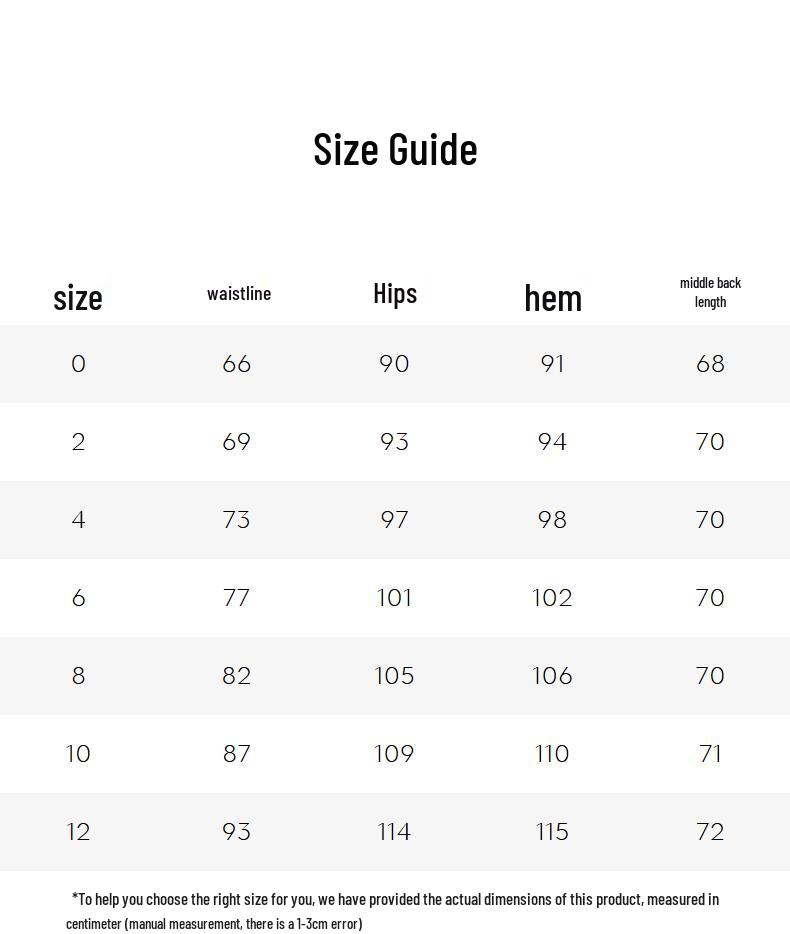
Task: Select waistline value 66
Action: [237, 364]
